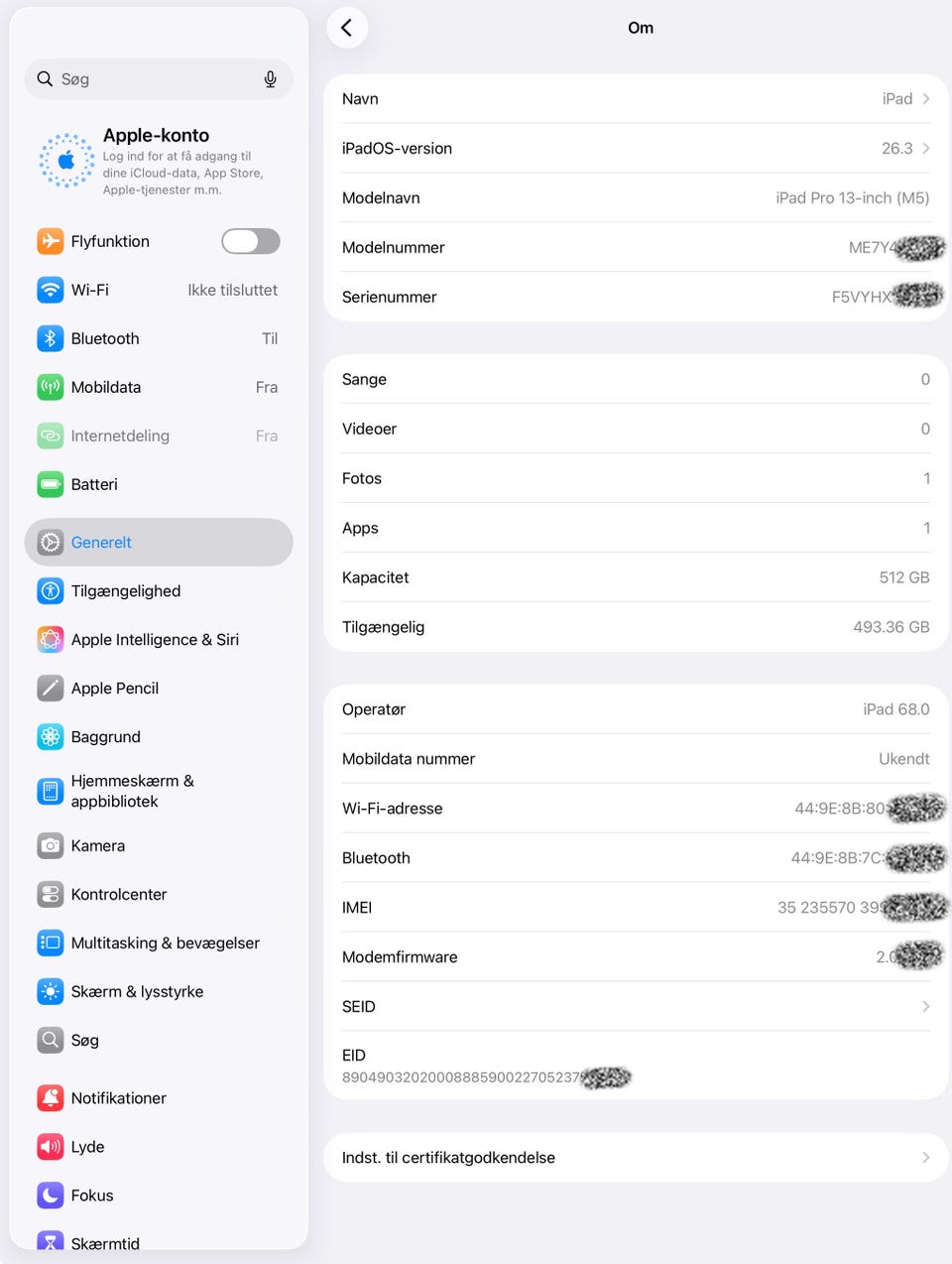Expand the Navn row chevron
Screen dimensions: 952x1264
click(926, 98)
